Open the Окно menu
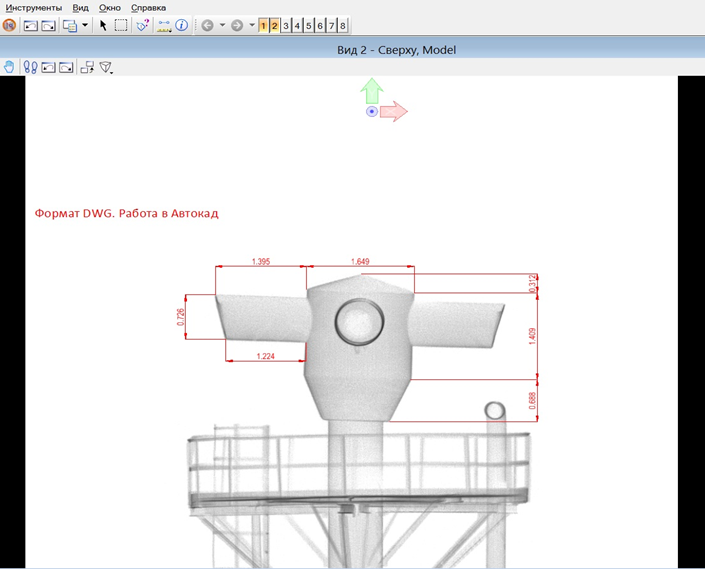 click(110, 7)
